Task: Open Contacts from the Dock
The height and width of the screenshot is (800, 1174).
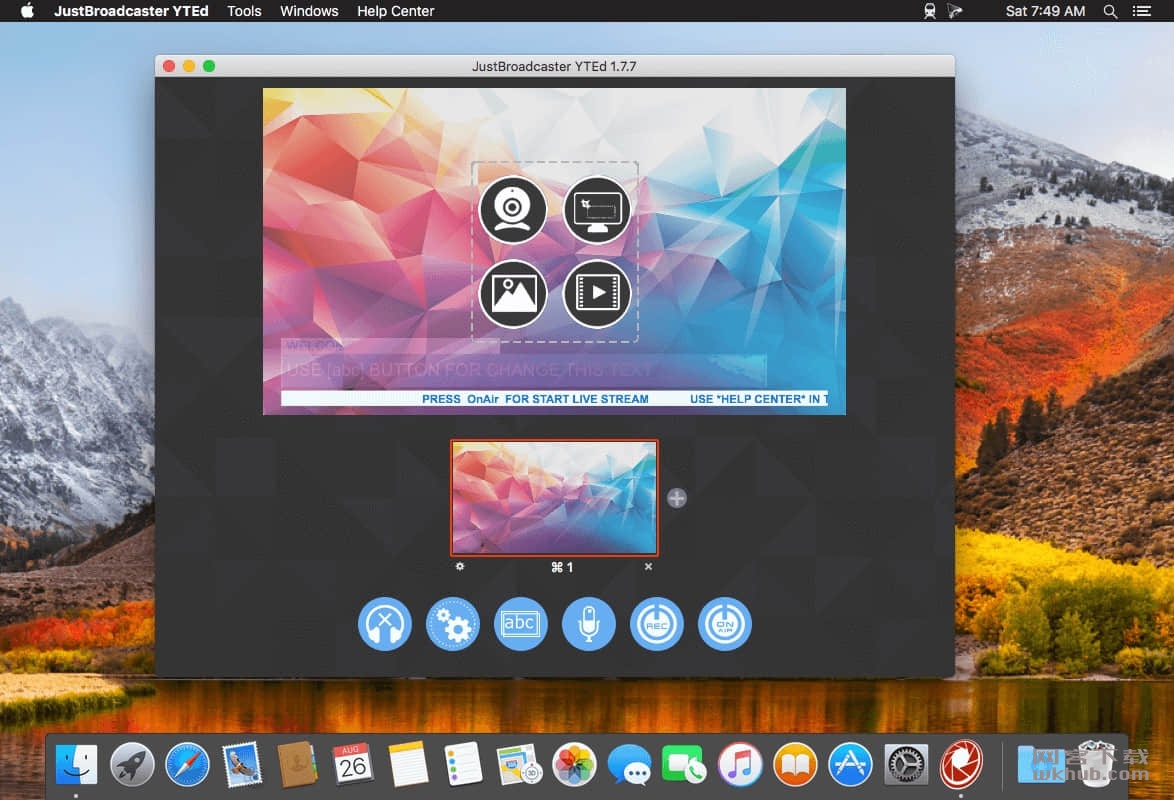Action: tap(297, 765)
